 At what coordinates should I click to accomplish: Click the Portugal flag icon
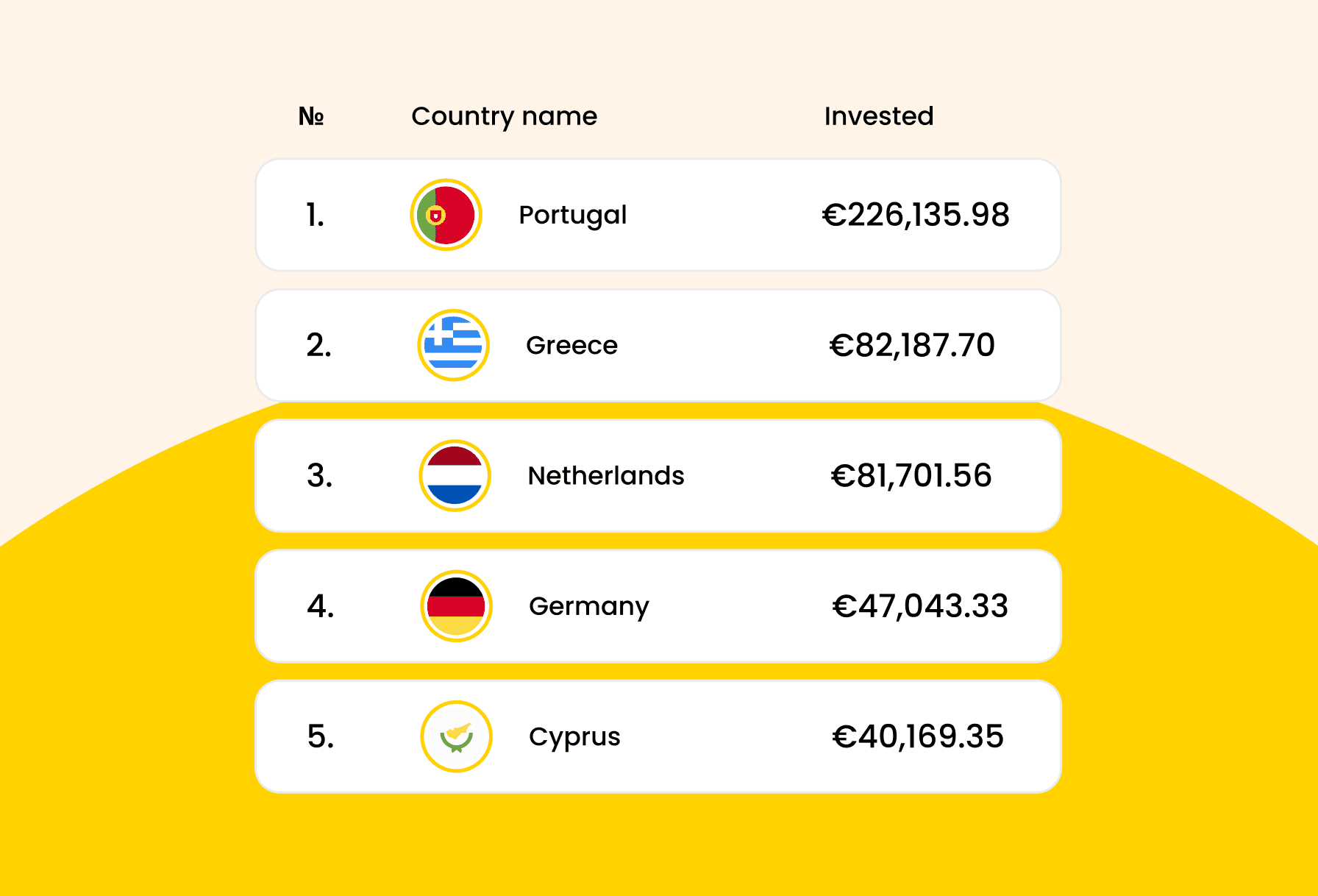[446, 215]
